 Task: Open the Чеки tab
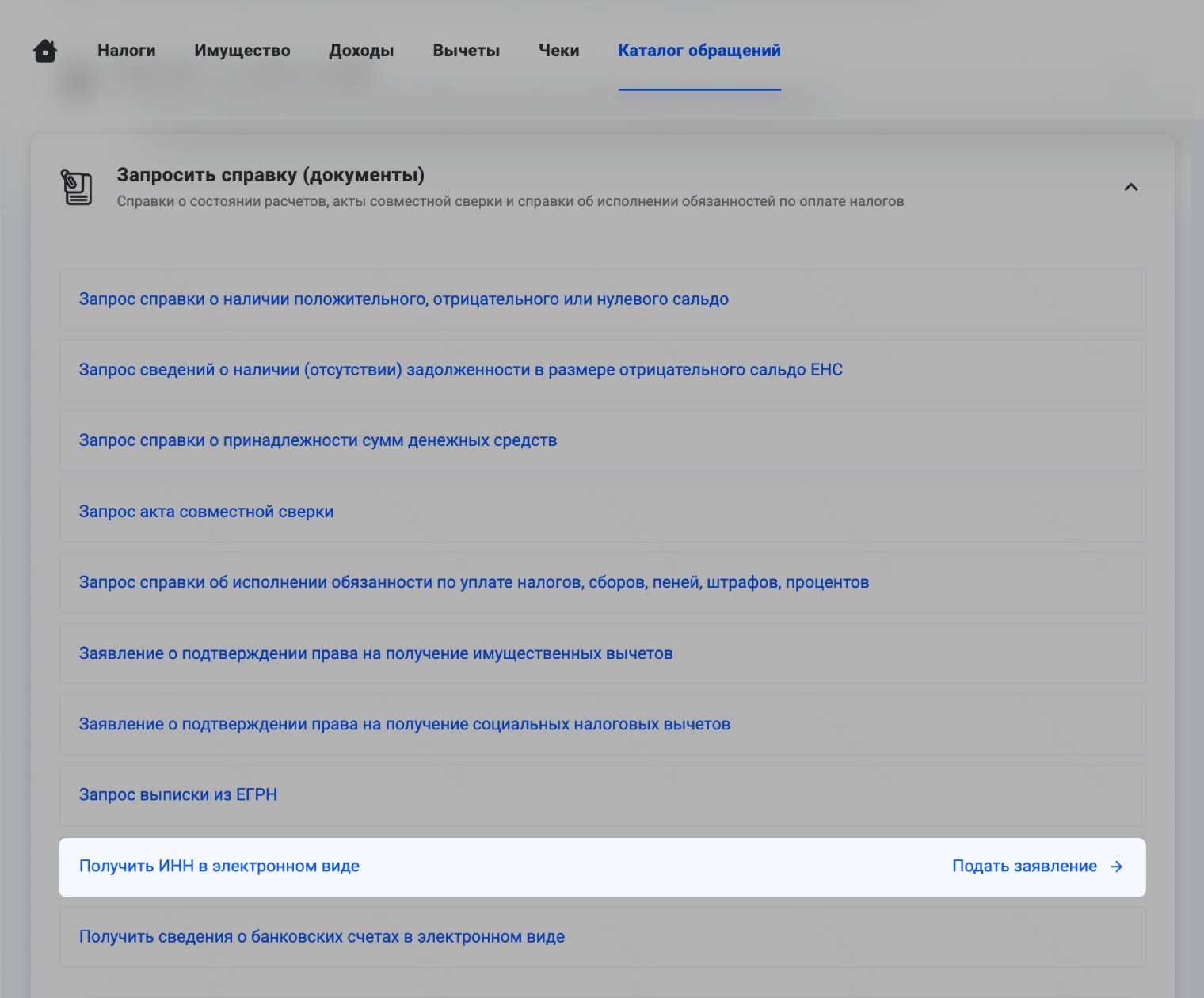coord(559,51)
